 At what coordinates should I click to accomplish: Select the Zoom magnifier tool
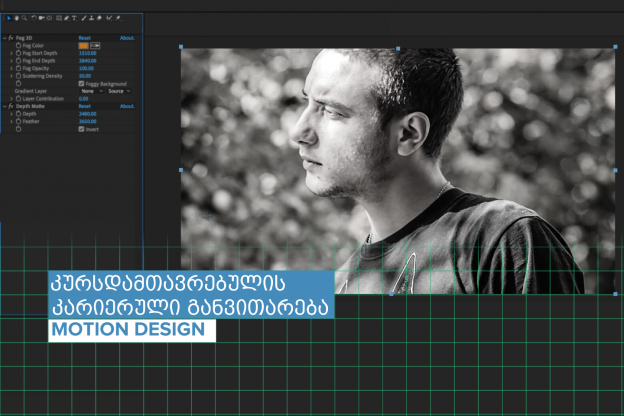coord(24,18)
